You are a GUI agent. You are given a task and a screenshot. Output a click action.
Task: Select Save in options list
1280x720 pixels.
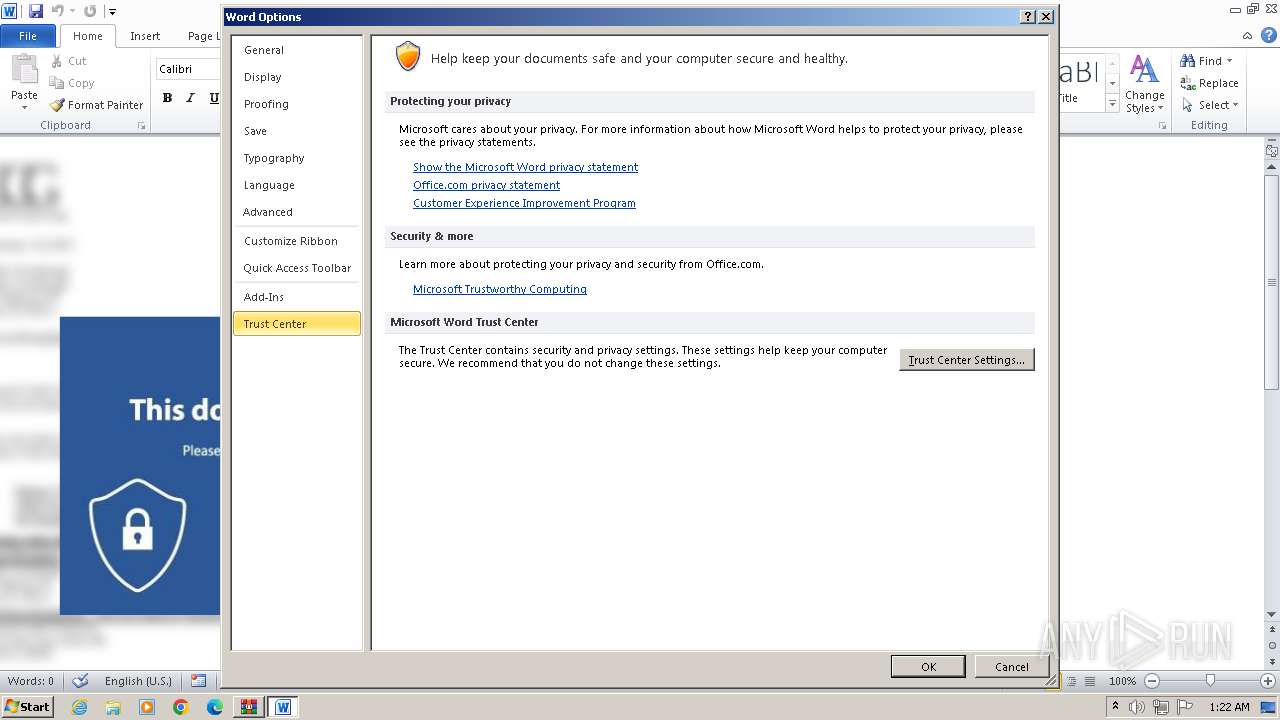coord(296,131)
